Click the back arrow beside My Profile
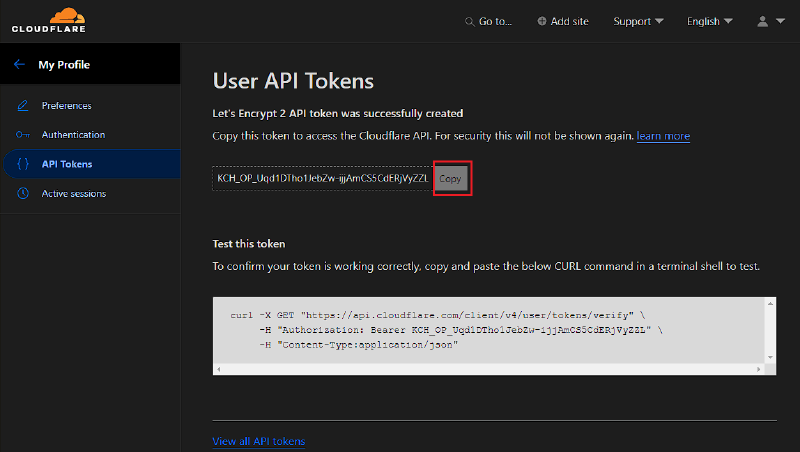This screenshot has height=452, width=800. click(x=19, y=65)
